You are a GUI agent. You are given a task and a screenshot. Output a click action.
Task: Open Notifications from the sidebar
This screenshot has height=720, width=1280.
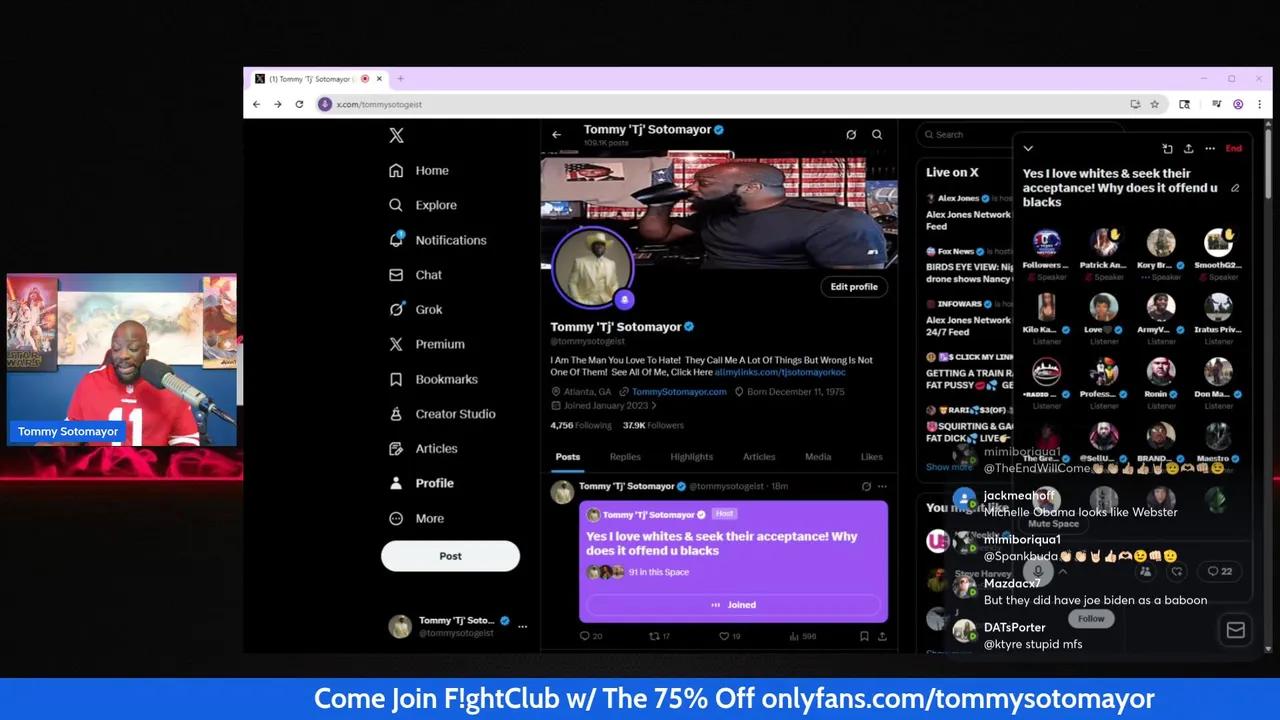[x=438, y=240]
